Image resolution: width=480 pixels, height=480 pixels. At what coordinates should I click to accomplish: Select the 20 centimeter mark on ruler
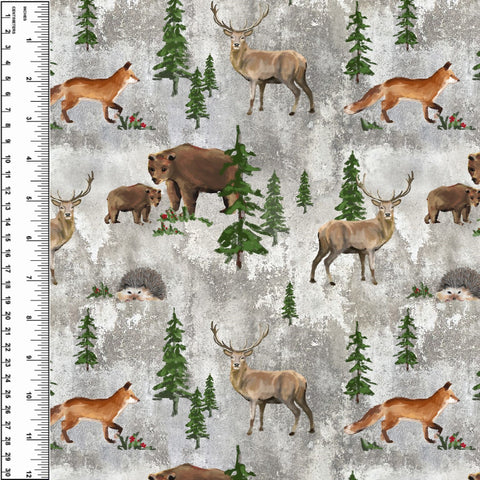8,315
